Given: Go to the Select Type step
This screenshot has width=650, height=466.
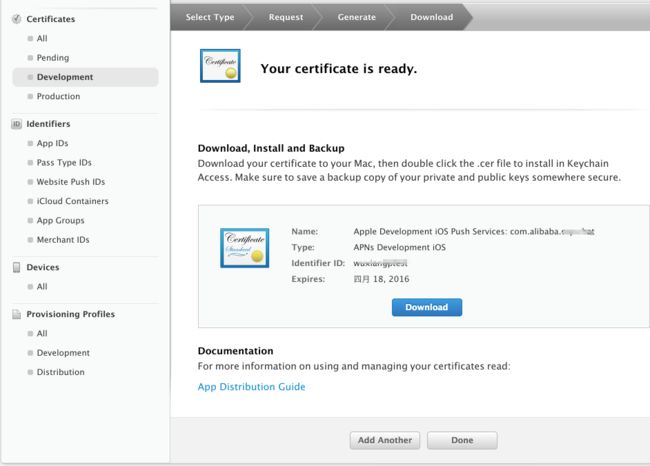Looking at the screenshot, I should (210, 17).
